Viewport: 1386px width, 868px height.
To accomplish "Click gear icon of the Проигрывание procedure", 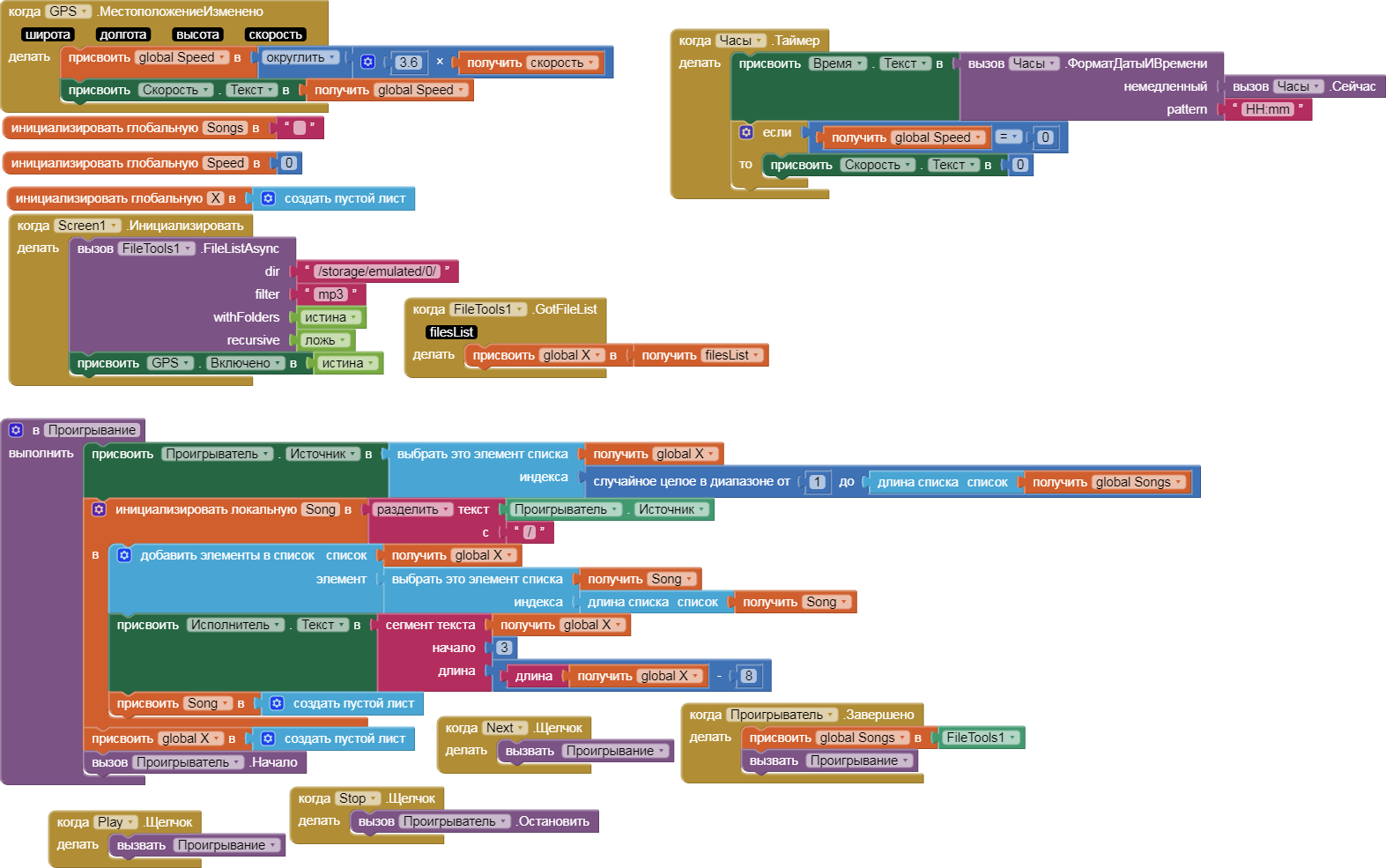I will [16, 430].
